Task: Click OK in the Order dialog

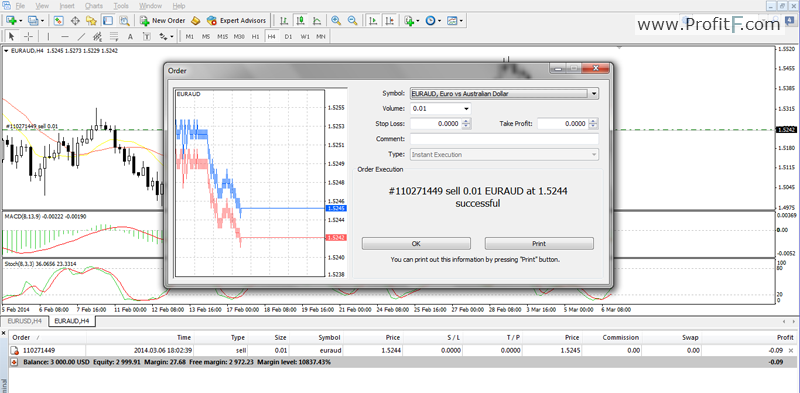Action: pos(416,243)
